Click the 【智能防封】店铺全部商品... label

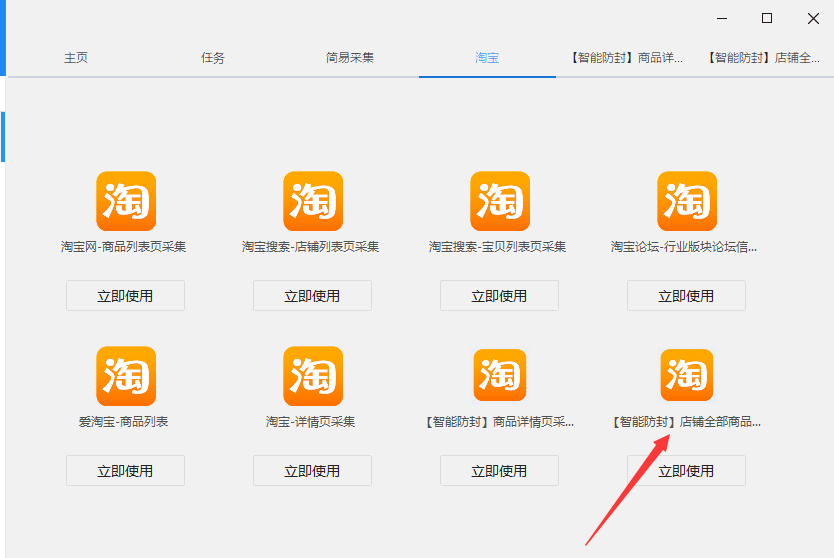pyautogui.click(x=686, y=422)
